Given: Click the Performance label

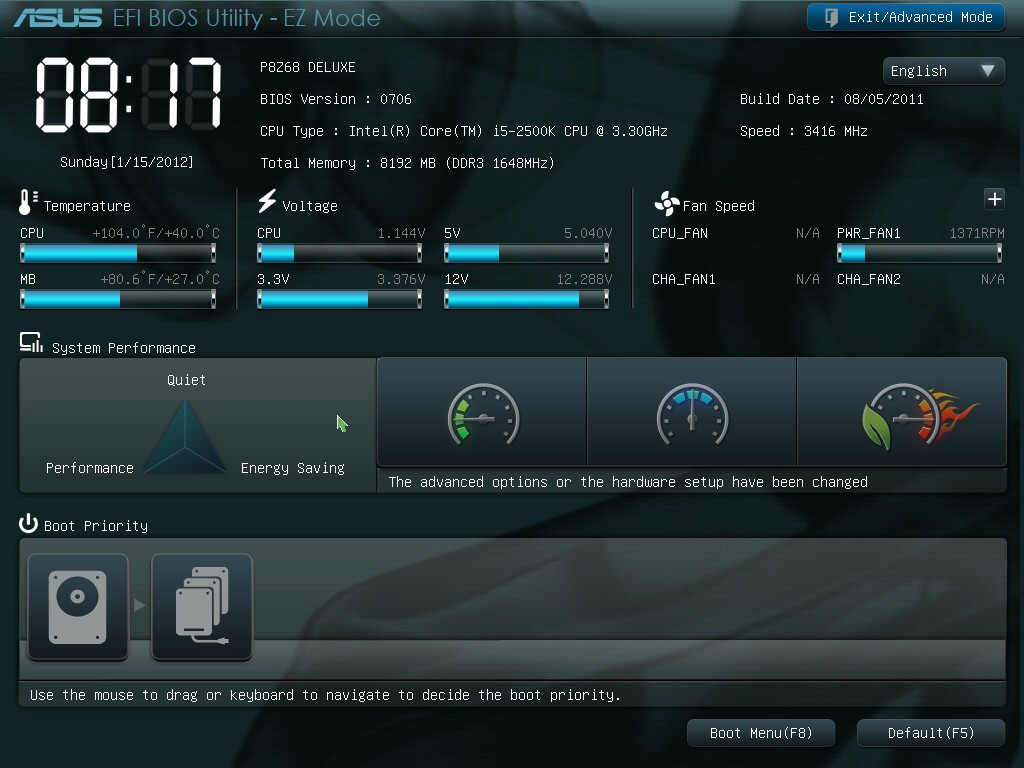Looking at the screenshot, I should [89, 468].
